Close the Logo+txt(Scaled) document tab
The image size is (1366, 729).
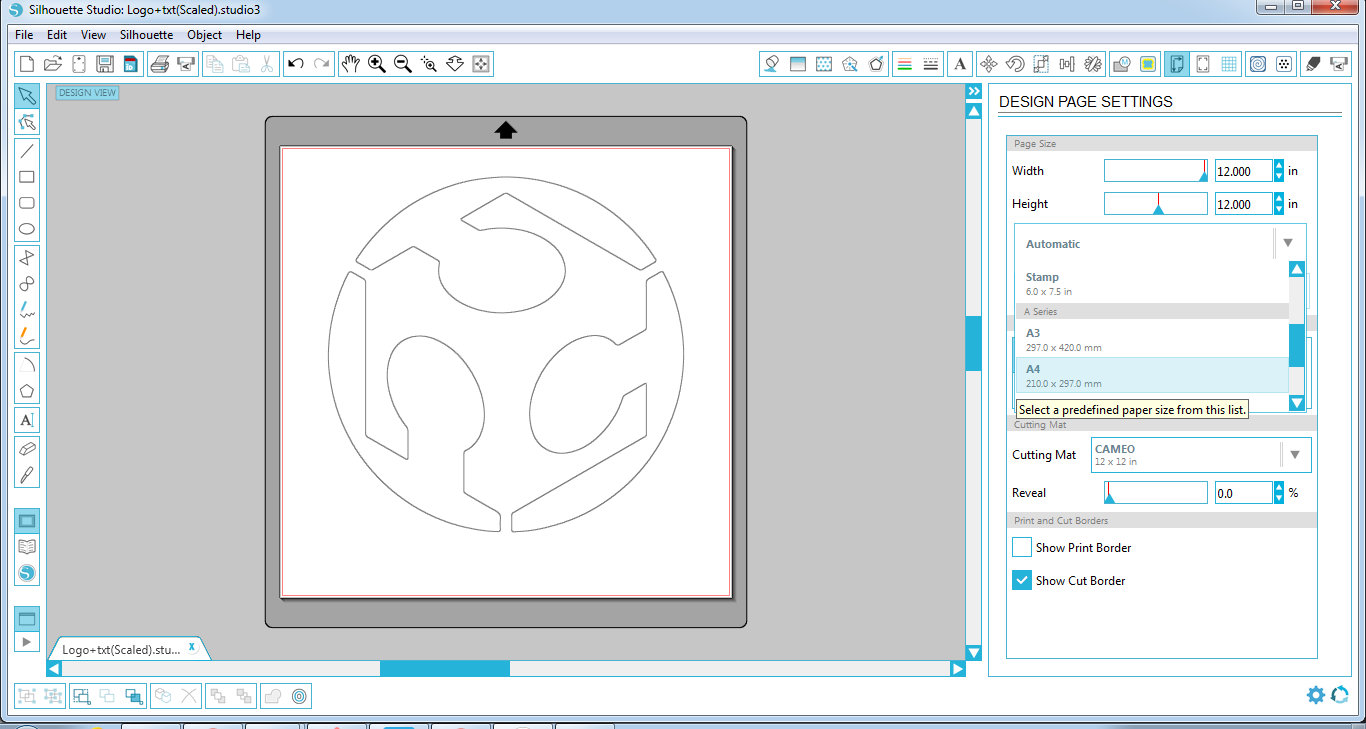point(192,648)
